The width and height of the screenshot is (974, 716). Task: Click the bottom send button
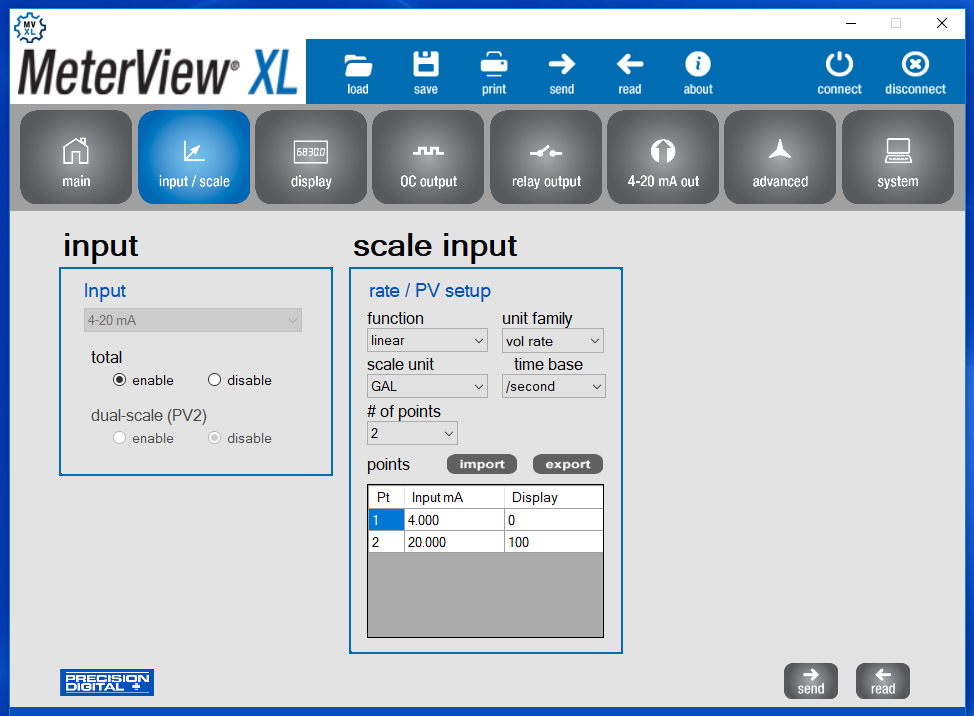811,681
